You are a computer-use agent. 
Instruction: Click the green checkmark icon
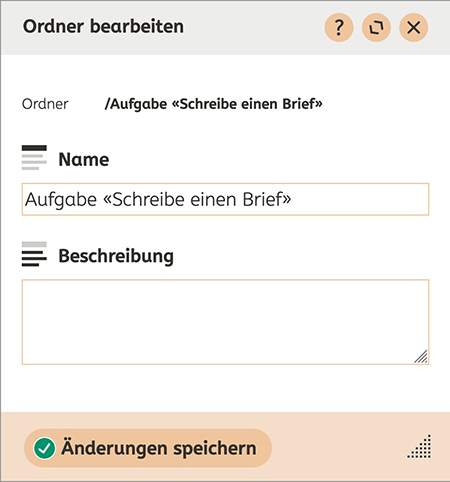[x=44, y=448]
